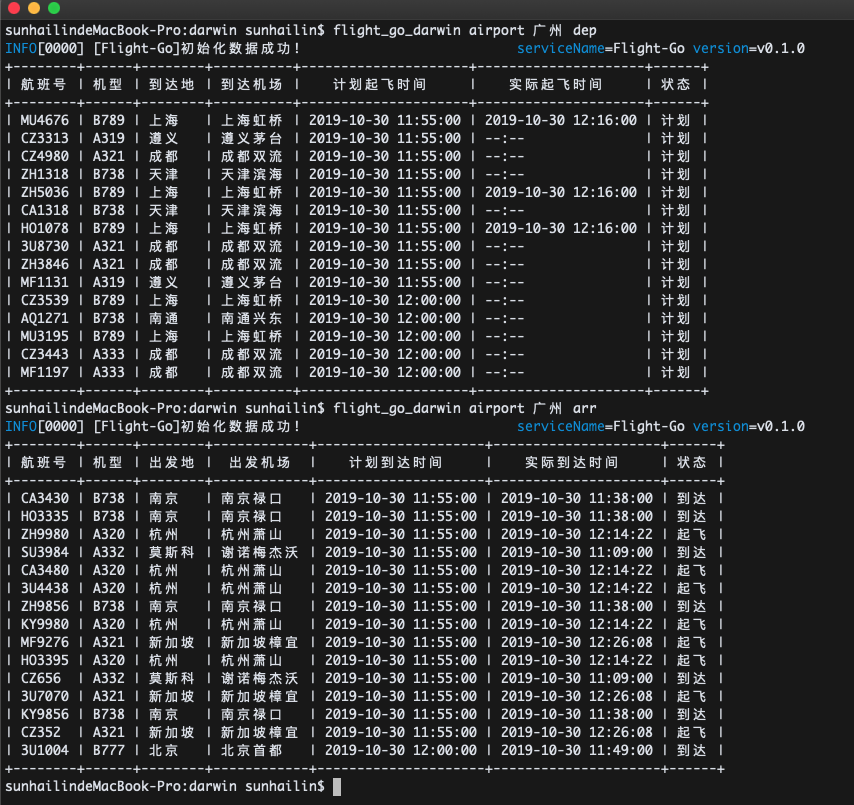Image resolution: width=854 pixels, height=805 pixels.
Task: Select flight number MF1131
Action: click(45, 282)
